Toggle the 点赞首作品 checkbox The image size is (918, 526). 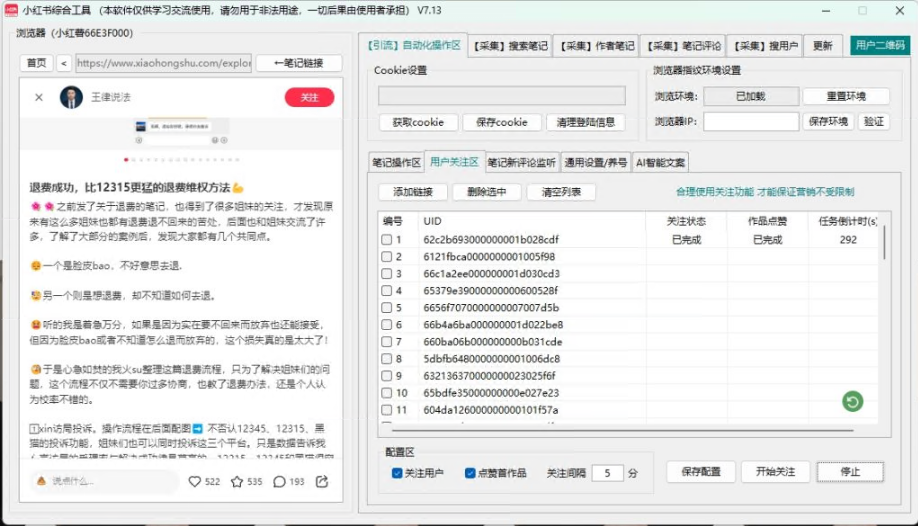[470, 473]
